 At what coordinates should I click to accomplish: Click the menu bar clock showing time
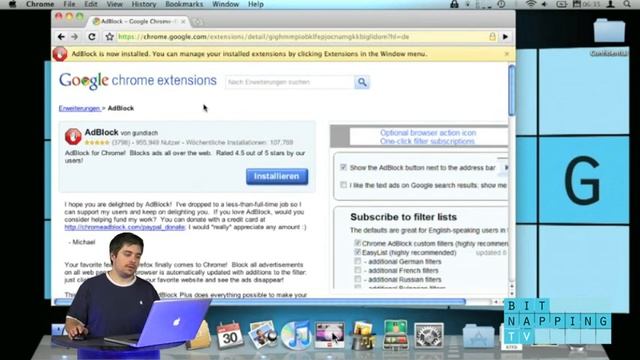(x=592, y=4)
